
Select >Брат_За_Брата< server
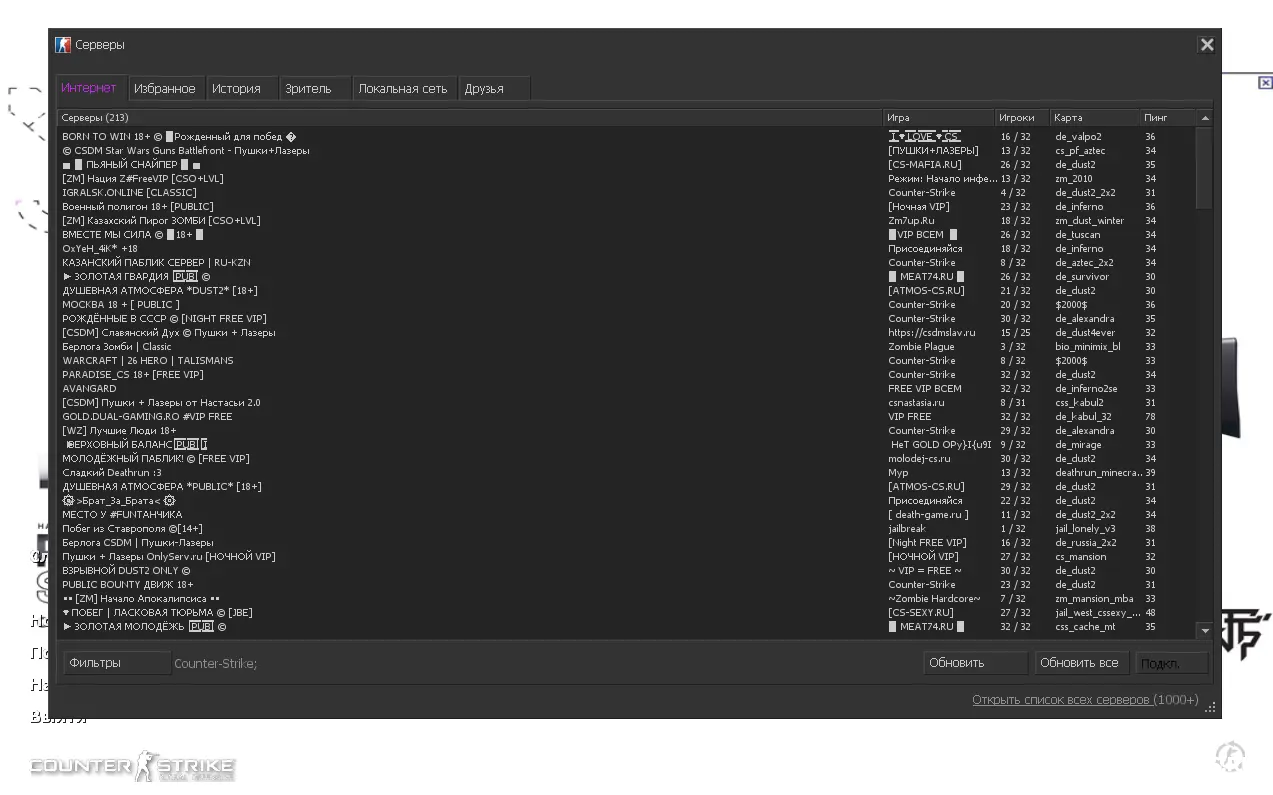point(627,501)
